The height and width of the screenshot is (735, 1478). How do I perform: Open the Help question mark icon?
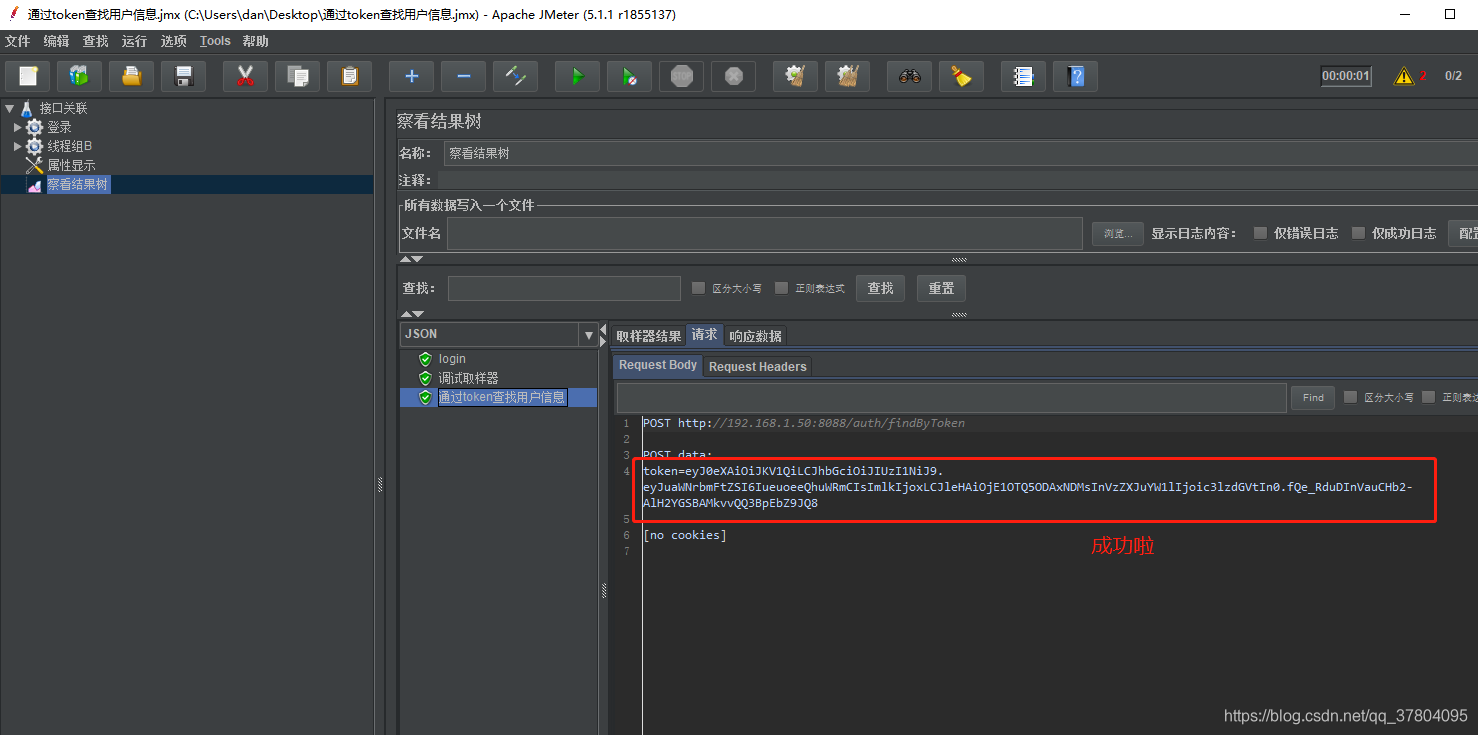coord(1075,76)
